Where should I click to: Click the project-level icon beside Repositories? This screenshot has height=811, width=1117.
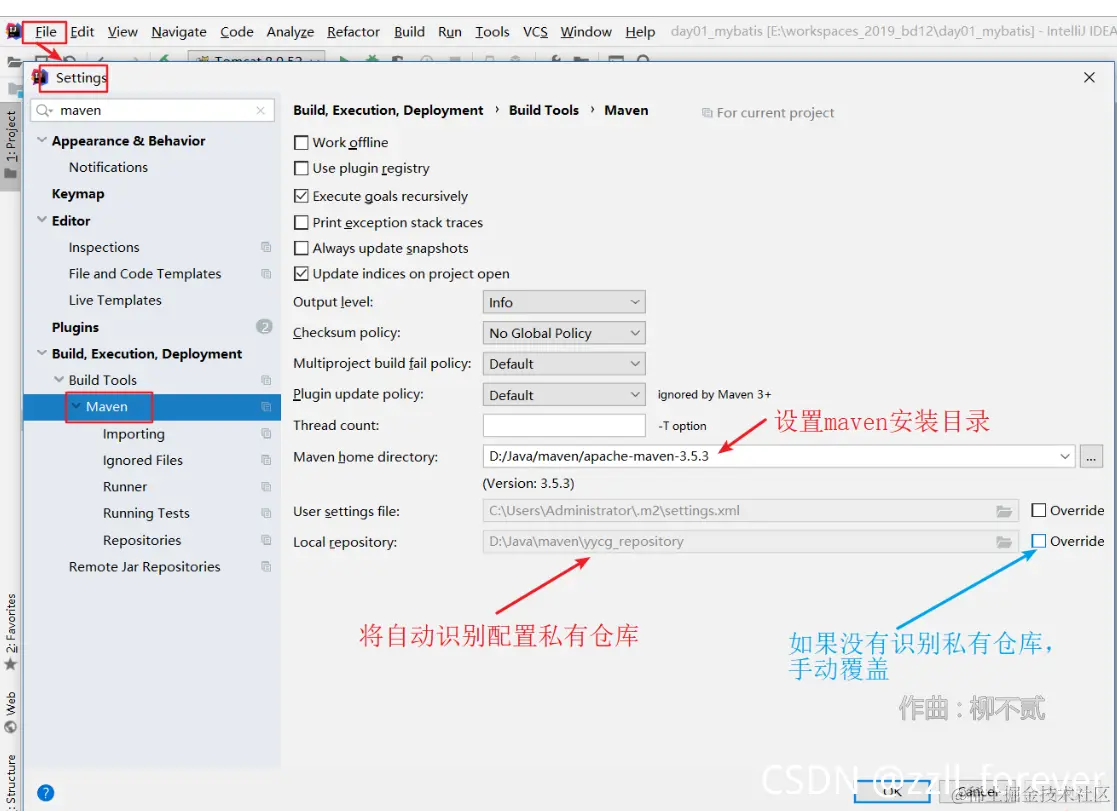coord(266,539)
